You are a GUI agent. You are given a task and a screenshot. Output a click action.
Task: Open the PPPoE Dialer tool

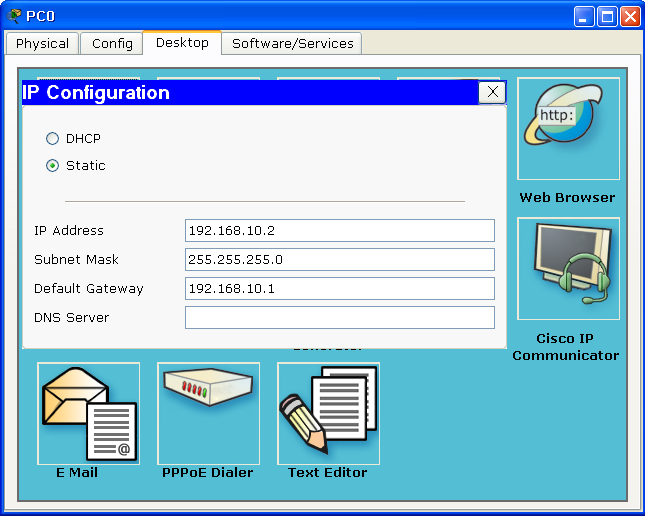pos(208,413)
